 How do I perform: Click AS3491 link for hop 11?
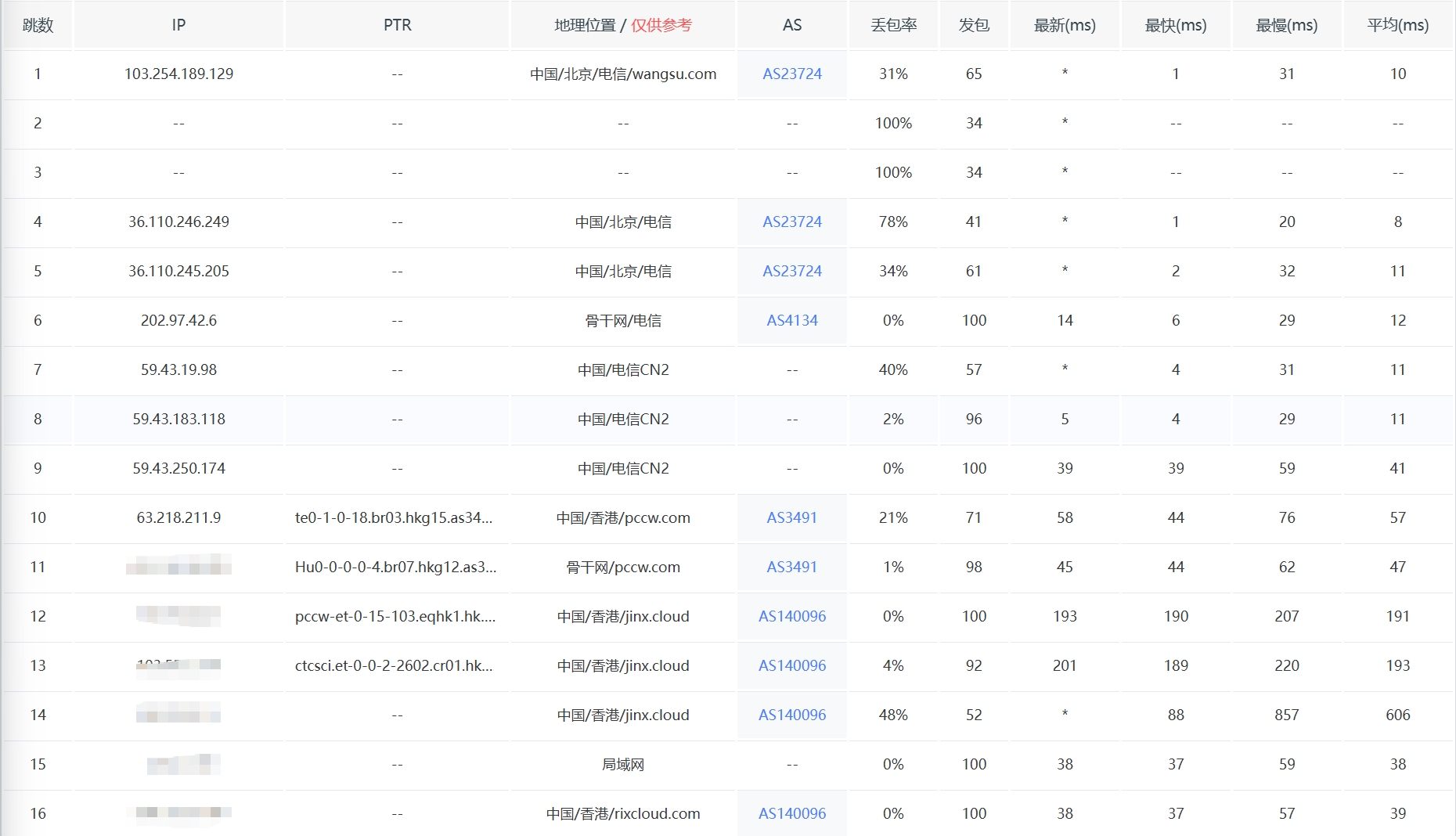pyautogui.click(x=791, y=567)
